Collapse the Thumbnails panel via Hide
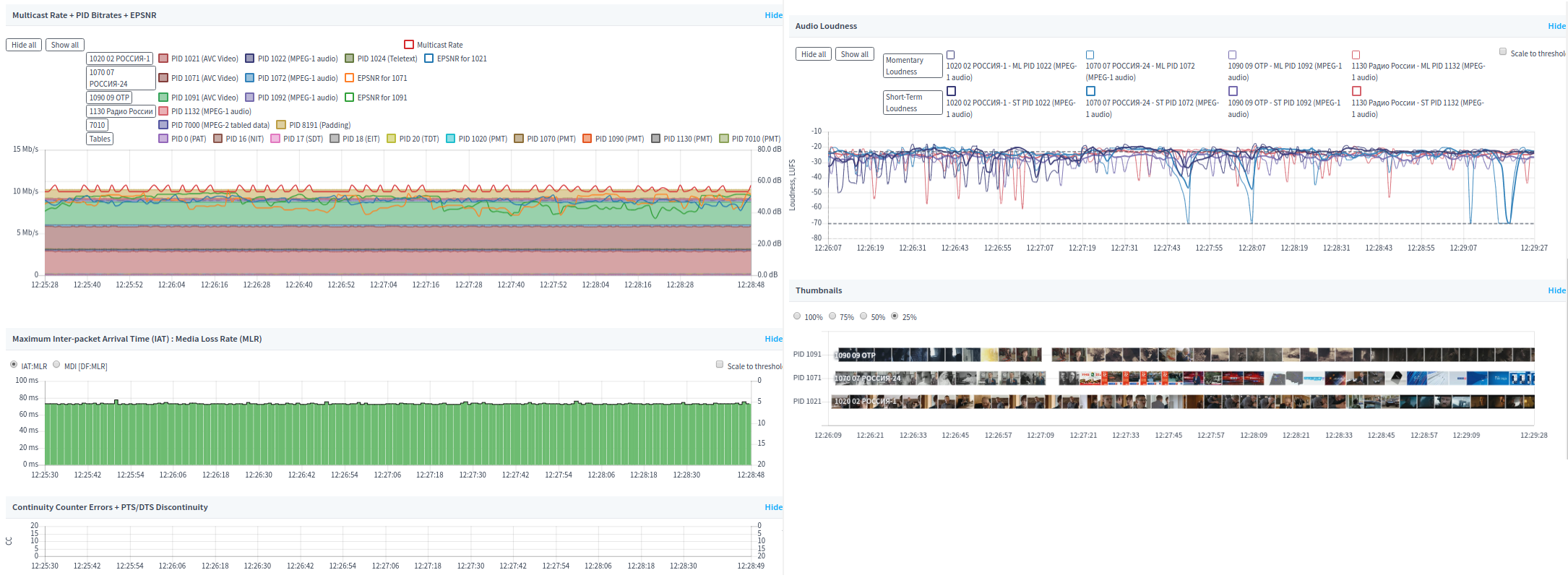The height and width of the screenshot is (583, 1568). click(x=1556, y=290)
